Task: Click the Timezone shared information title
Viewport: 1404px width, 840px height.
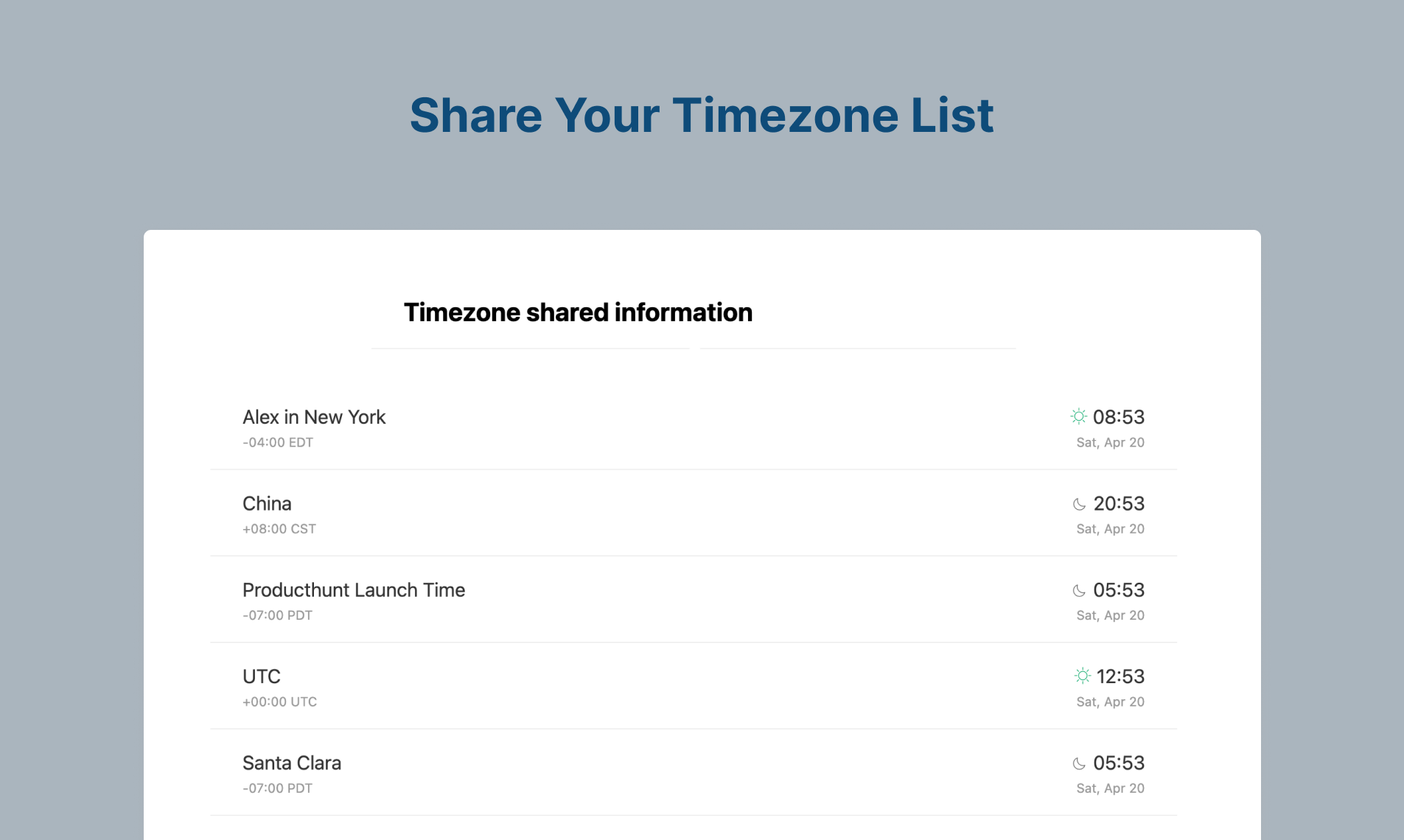Action: 578,312
